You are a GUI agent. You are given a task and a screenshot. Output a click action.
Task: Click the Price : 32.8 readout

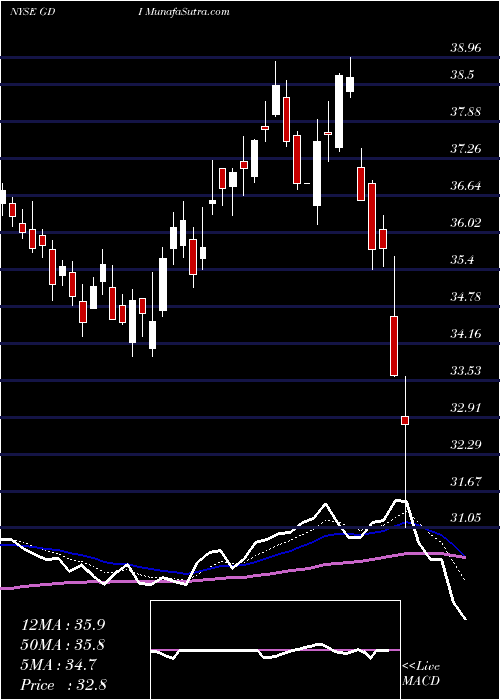click(x=63, y=685)
